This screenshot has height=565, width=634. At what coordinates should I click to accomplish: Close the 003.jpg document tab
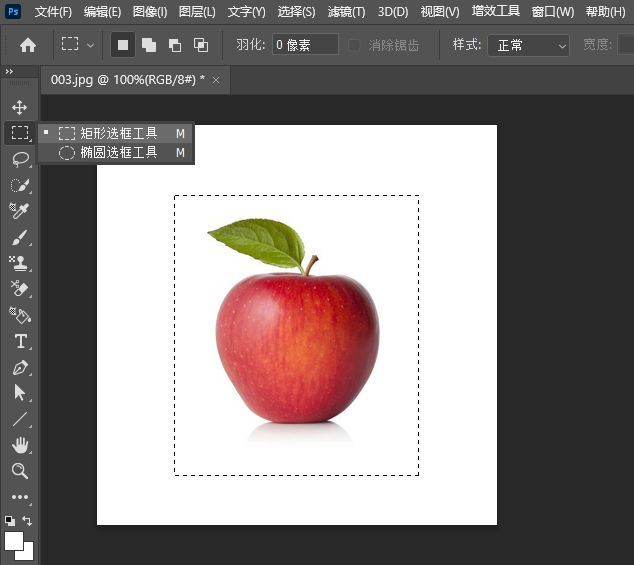(x=214, y=79)
